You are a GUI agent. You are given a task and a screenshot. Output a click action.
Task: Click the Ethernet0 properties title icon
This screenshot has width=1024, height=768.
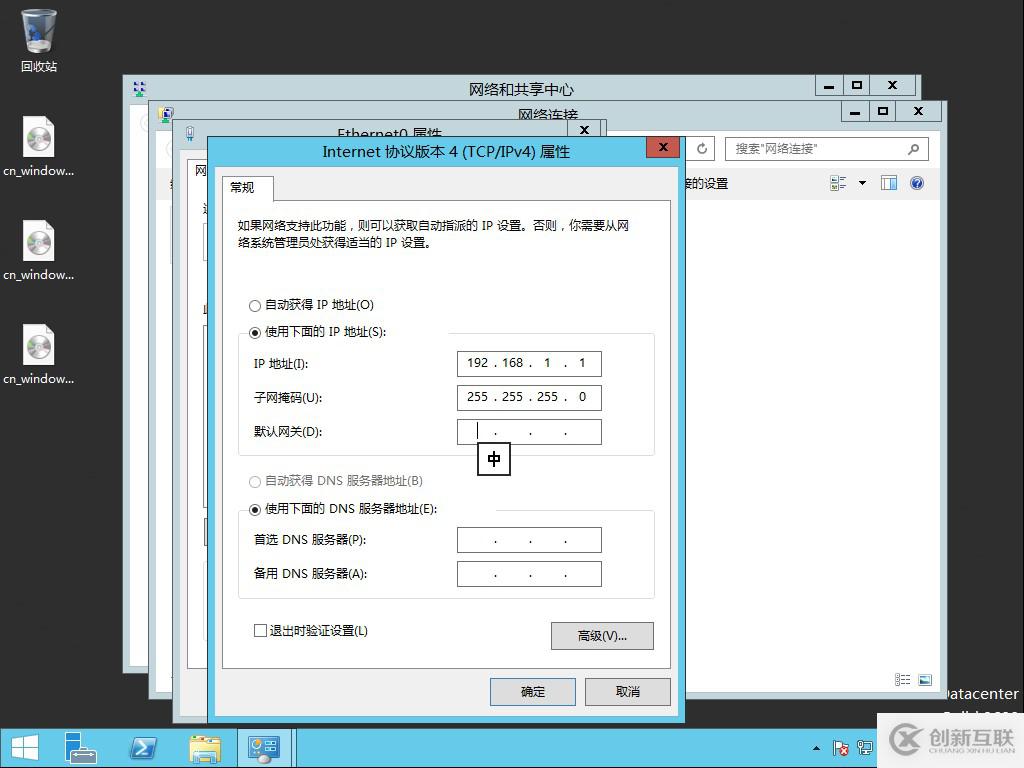click(x=190, y=133)
